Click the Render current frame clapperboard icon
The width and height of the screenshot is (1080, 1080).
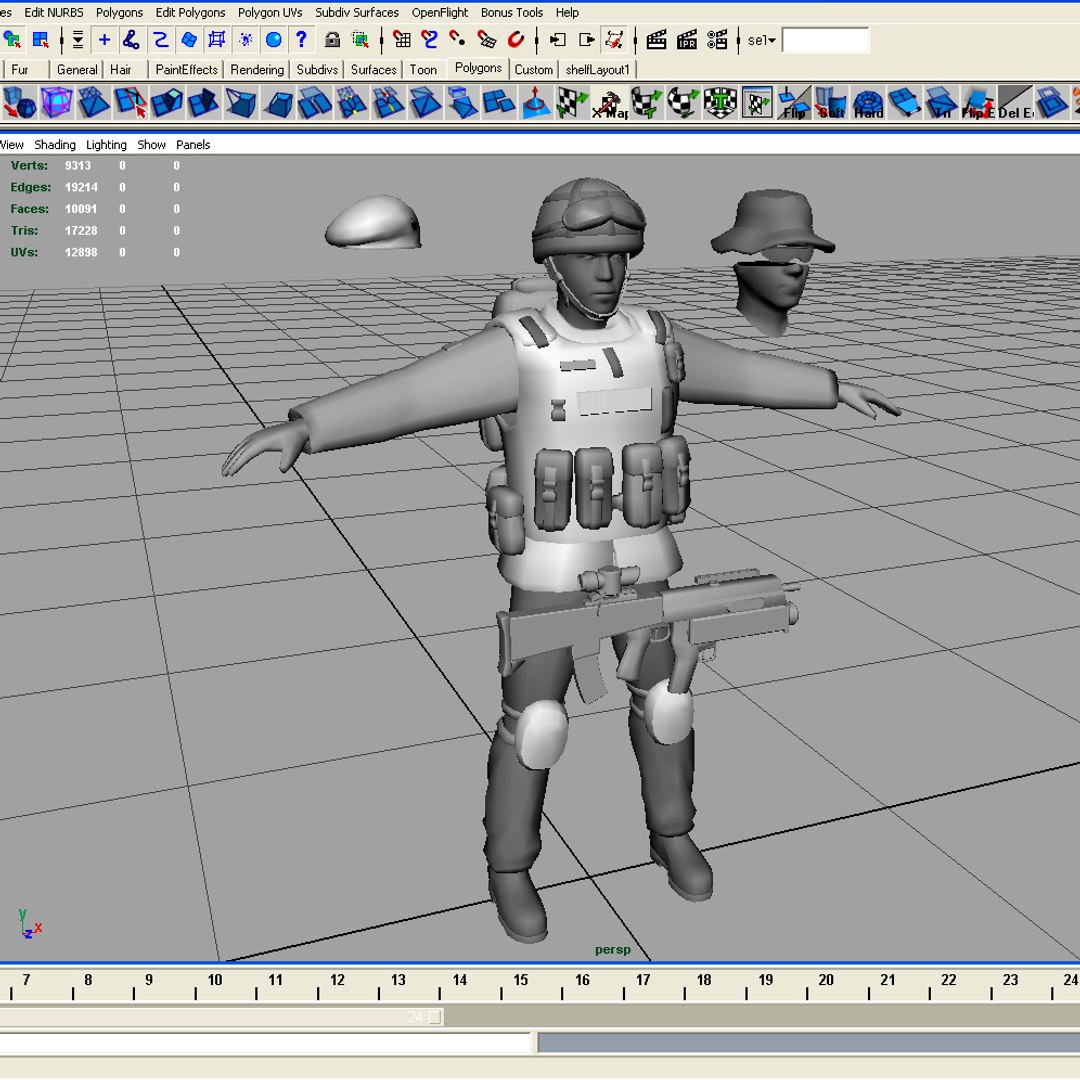656,40
